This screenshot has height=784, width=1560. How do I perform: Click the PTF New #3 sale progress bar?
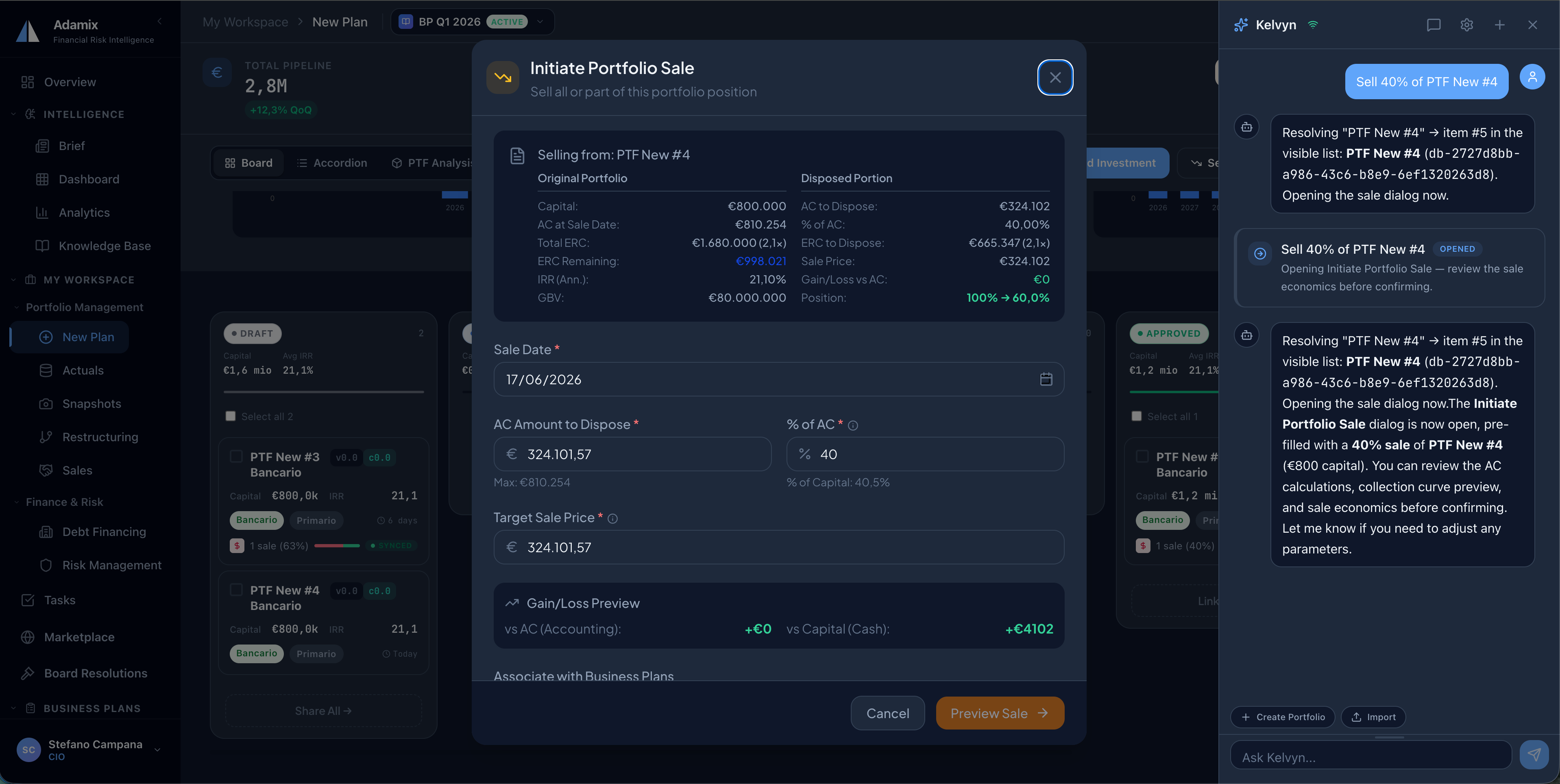coord(337,545)
